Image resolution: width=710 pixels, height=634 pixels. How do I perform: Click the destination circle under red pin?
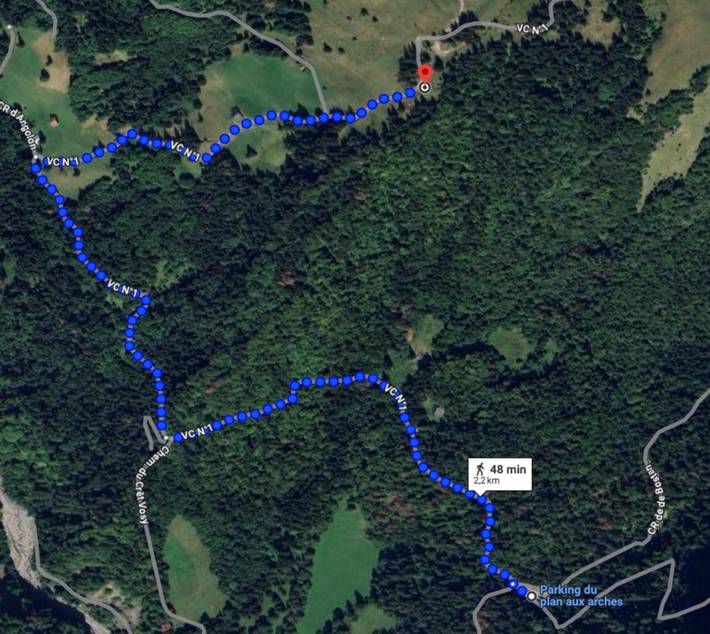pyautogui.click(x=424, y=87)
